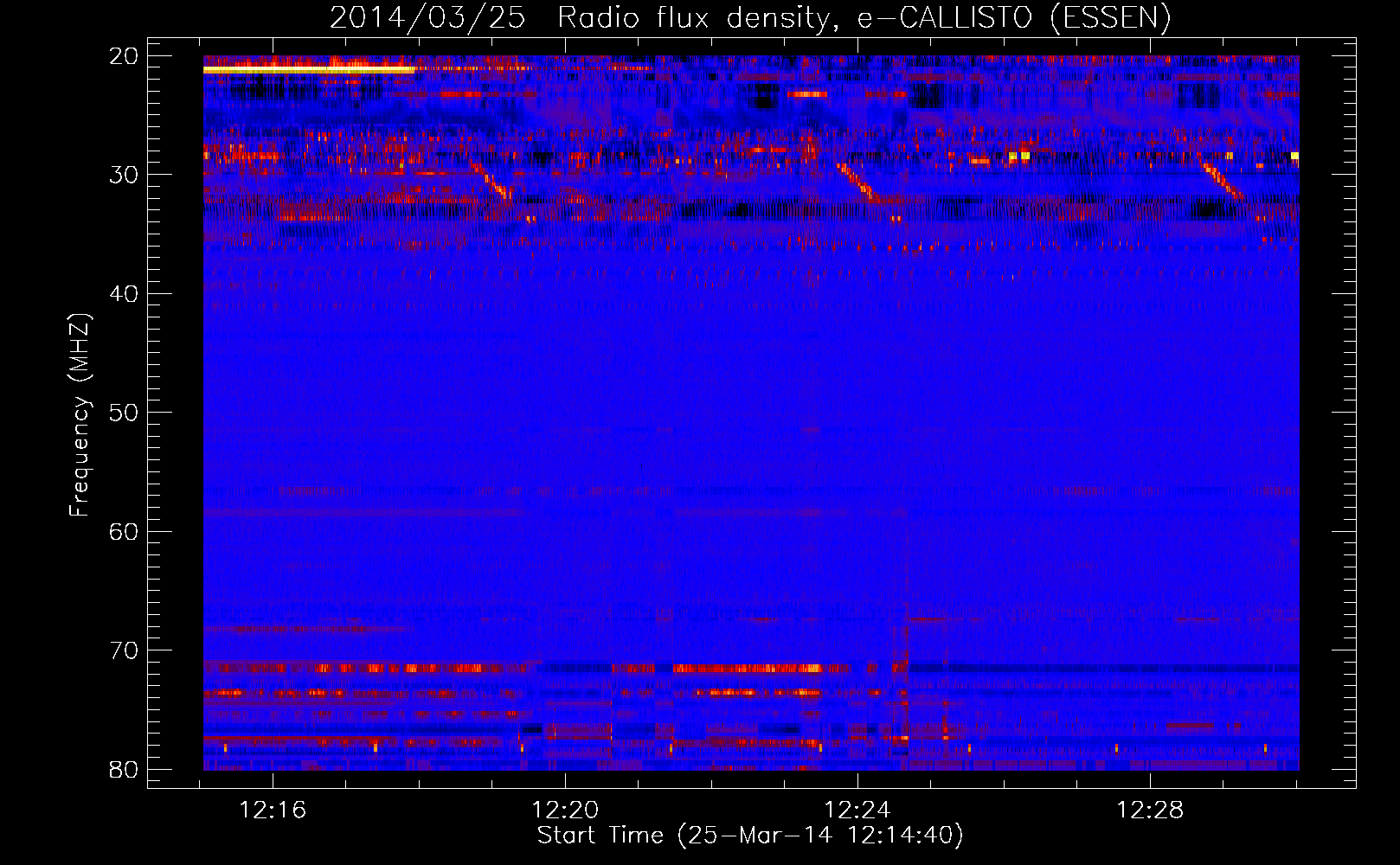Screen dimensions: 1400x865
Task: Select the 12:16 time tick label
Action: coord(273,811)
